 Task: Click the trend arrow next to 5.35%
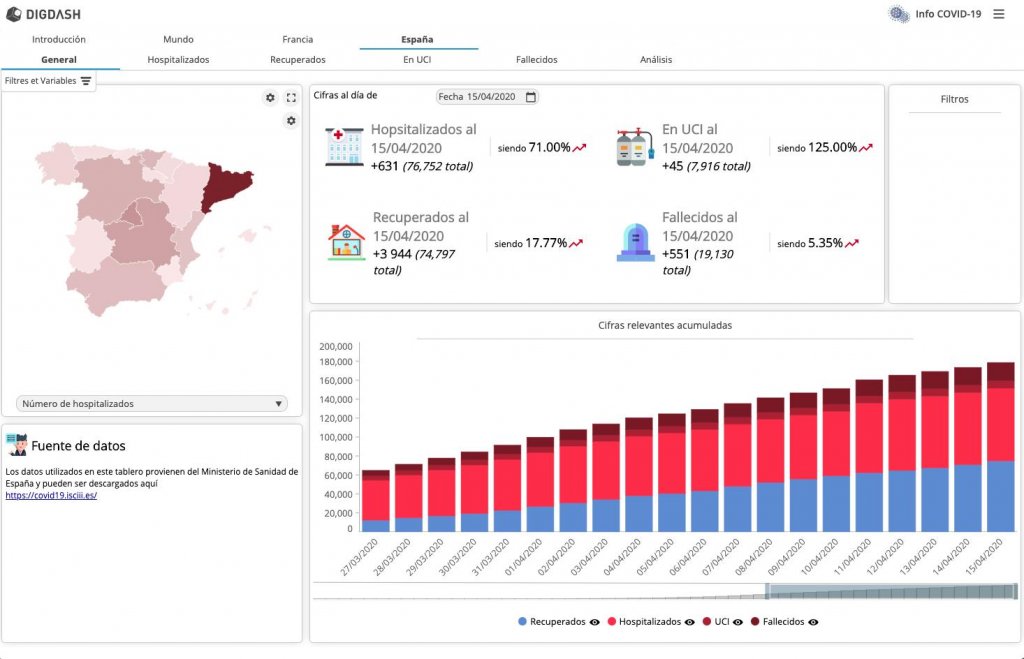[x=852, y=244]
